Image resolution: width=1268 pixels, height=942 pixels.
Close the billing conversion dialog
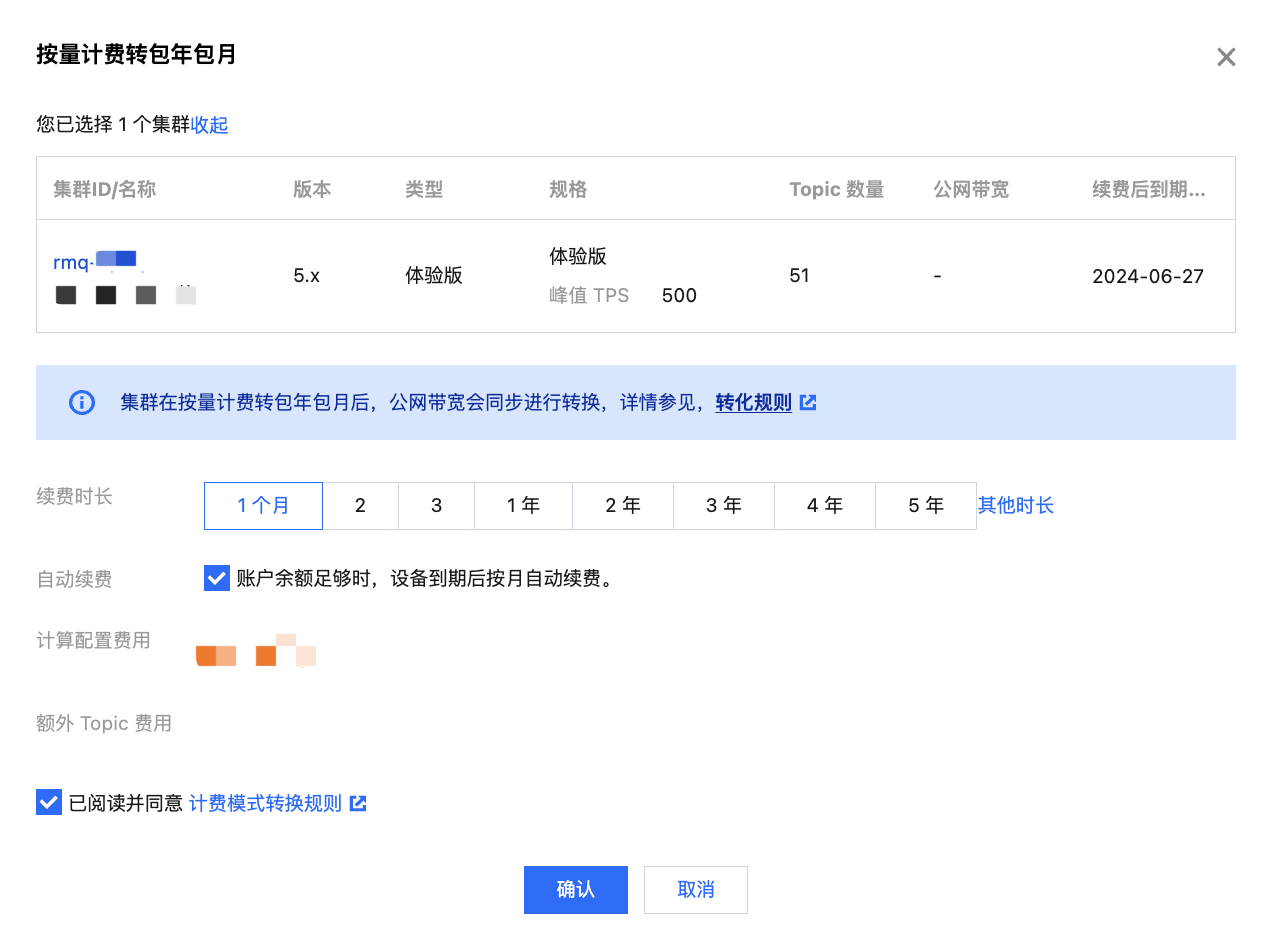[1226, 57]
